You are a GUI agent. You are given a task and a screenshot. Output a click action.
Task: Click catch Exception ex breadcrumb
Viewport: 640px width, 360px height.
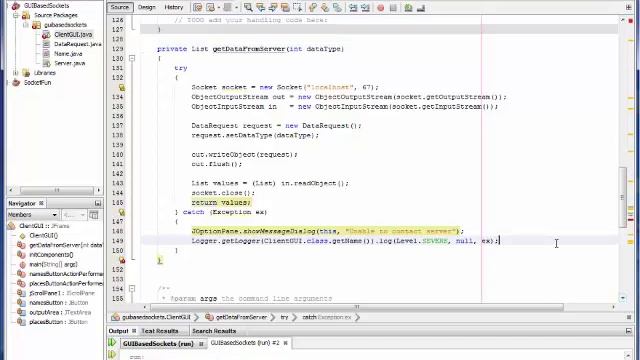327,317
